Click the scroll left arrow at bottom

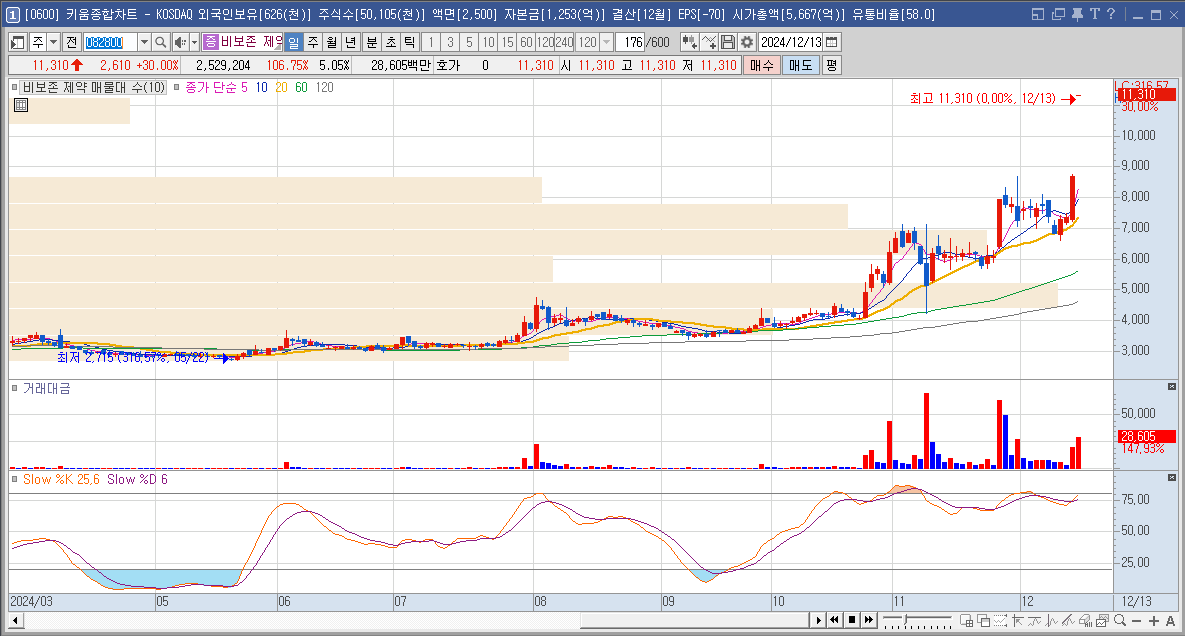point(15,621)
